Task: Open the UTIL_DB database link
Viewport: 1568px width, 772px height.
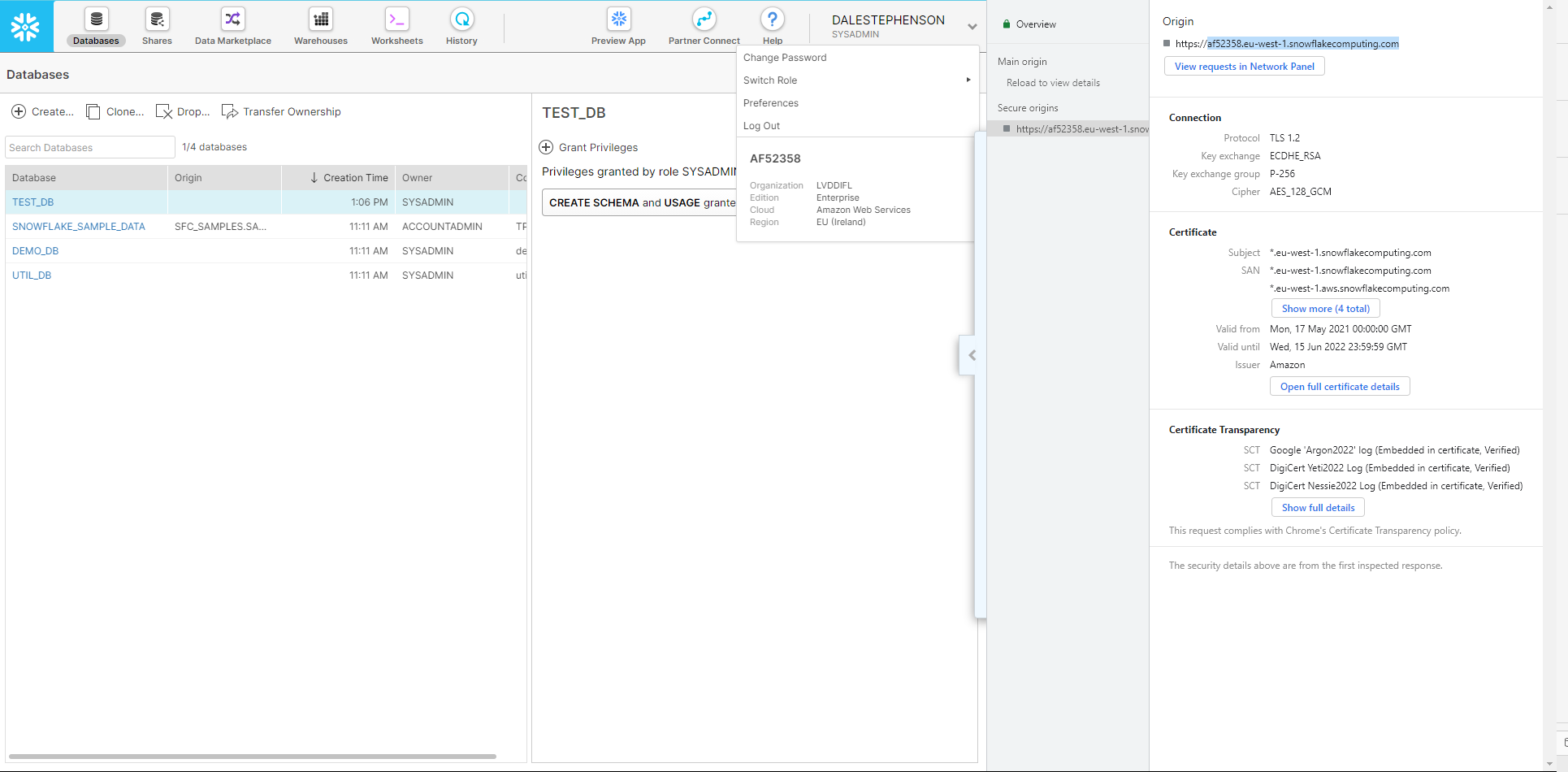Action: click(32, 275)
